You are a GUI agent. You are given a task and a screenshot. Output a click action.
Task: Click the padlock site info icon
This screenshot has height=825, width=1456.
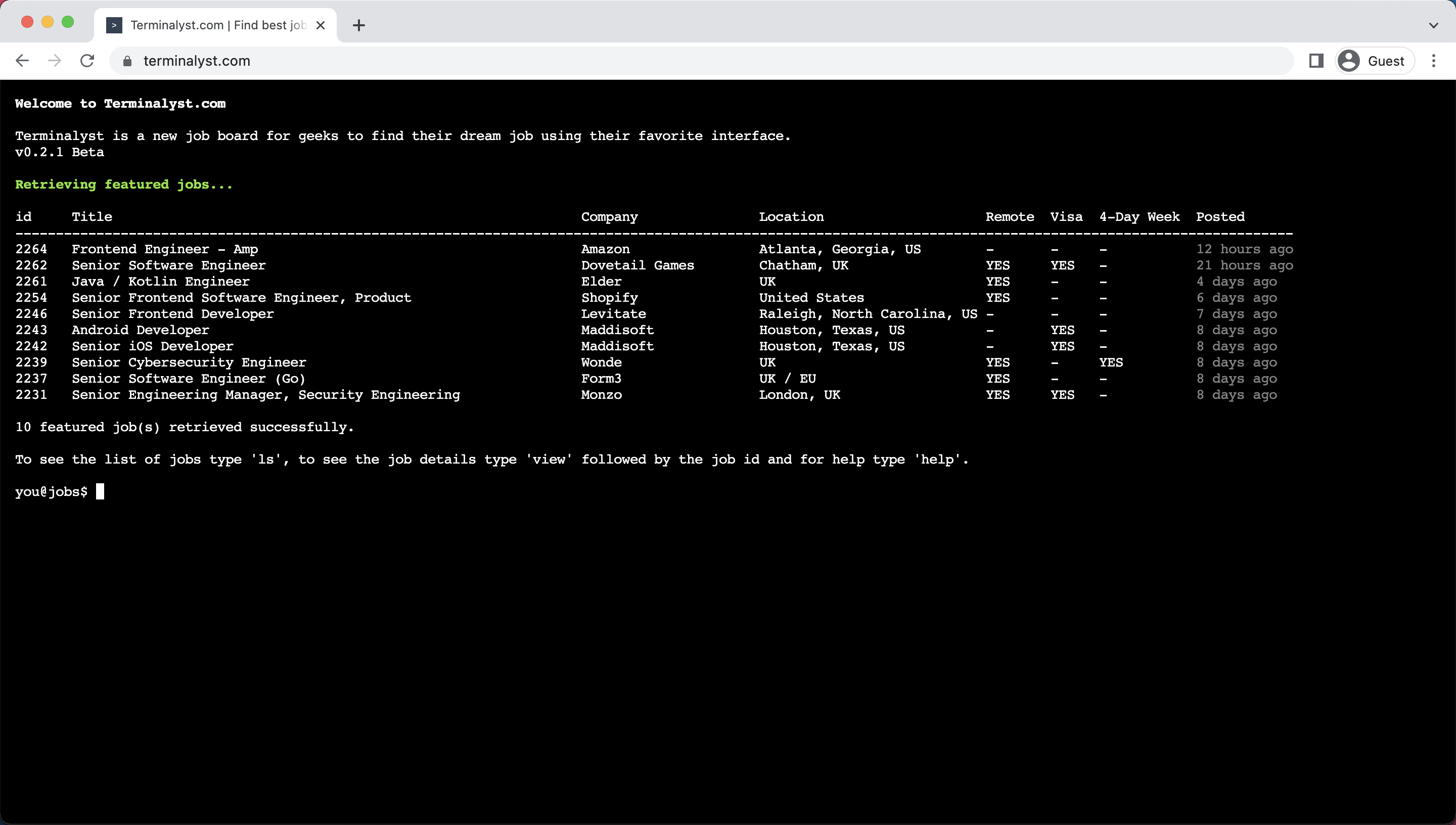(x=127, y=61)
